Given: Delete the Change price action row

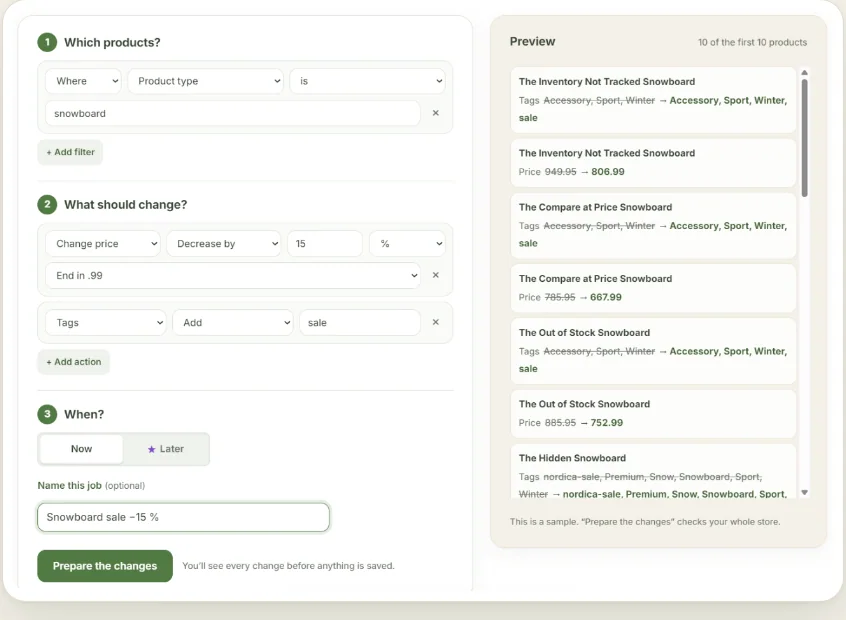Looking at the screenshot, I should (x=435, y=275).
